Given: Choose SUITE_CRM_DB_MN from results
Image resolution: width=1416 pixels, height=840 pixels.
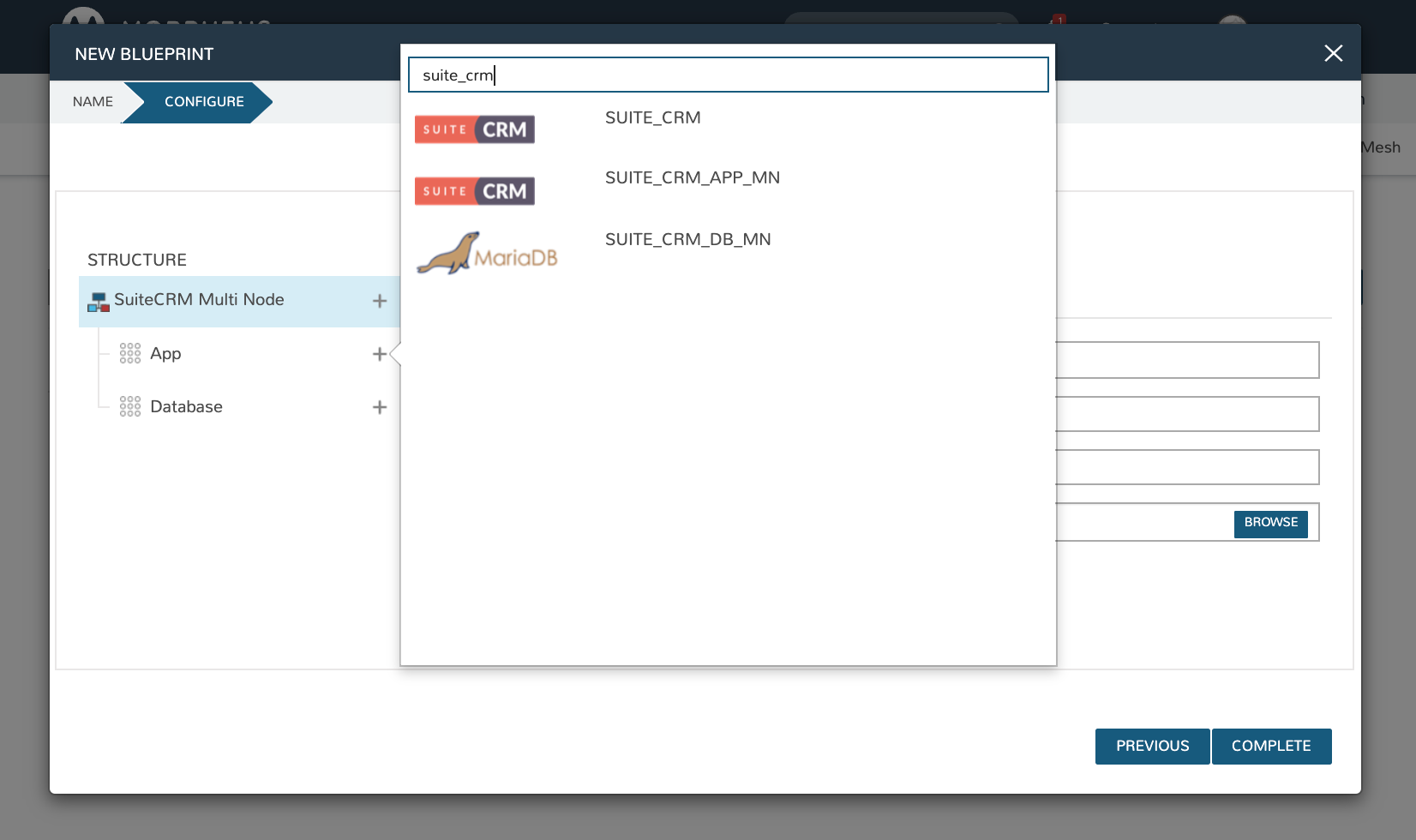Looking at the screenshot, I should (x=687, y=240).
